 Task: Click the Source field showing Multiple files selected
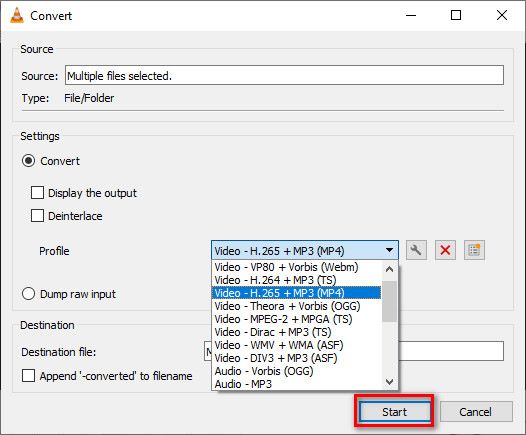[284, 75]
